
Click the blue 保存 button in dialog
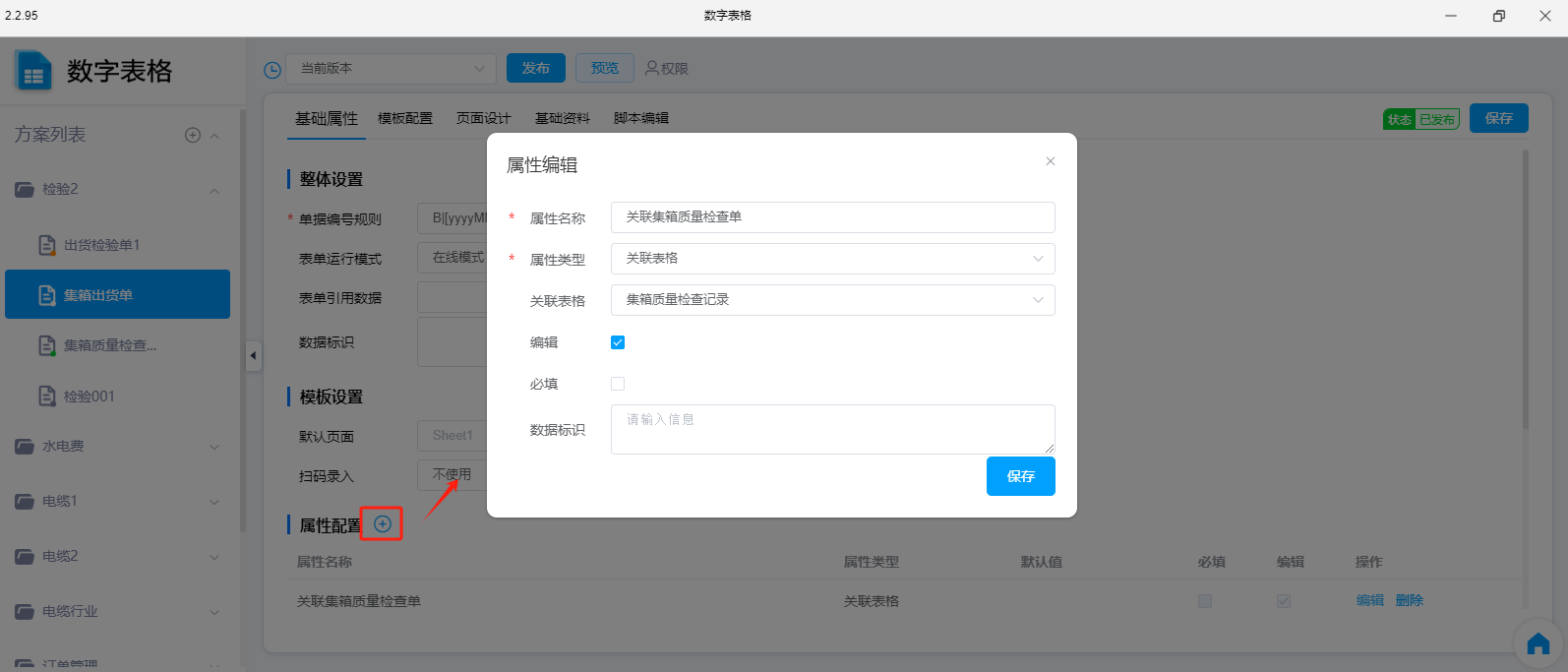[x=1020, y=476]
